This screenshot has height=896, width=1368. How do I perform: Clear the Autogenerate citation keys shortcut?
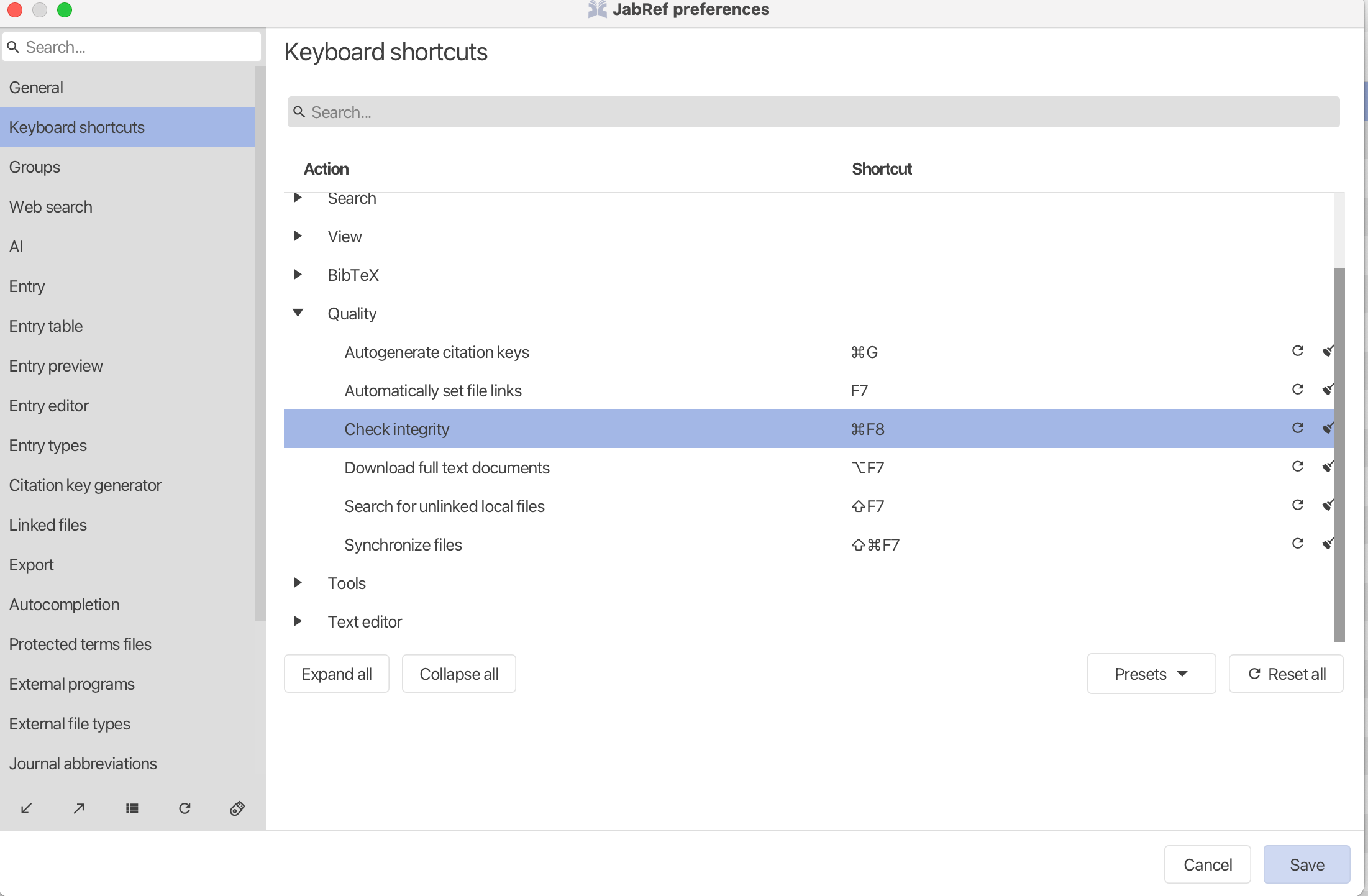click(1328, 351)
